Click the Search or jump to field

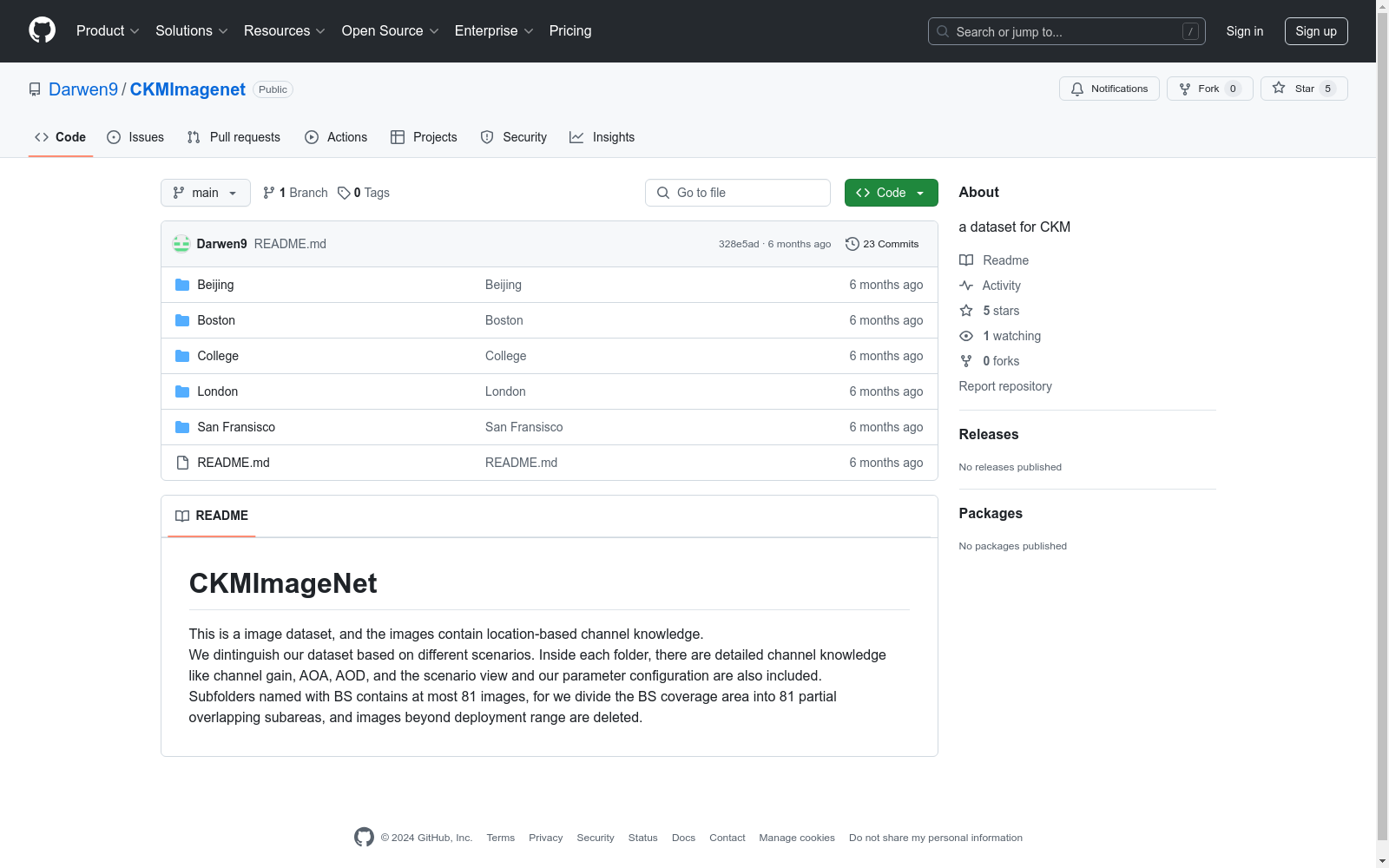click(x=1067, y=31)
